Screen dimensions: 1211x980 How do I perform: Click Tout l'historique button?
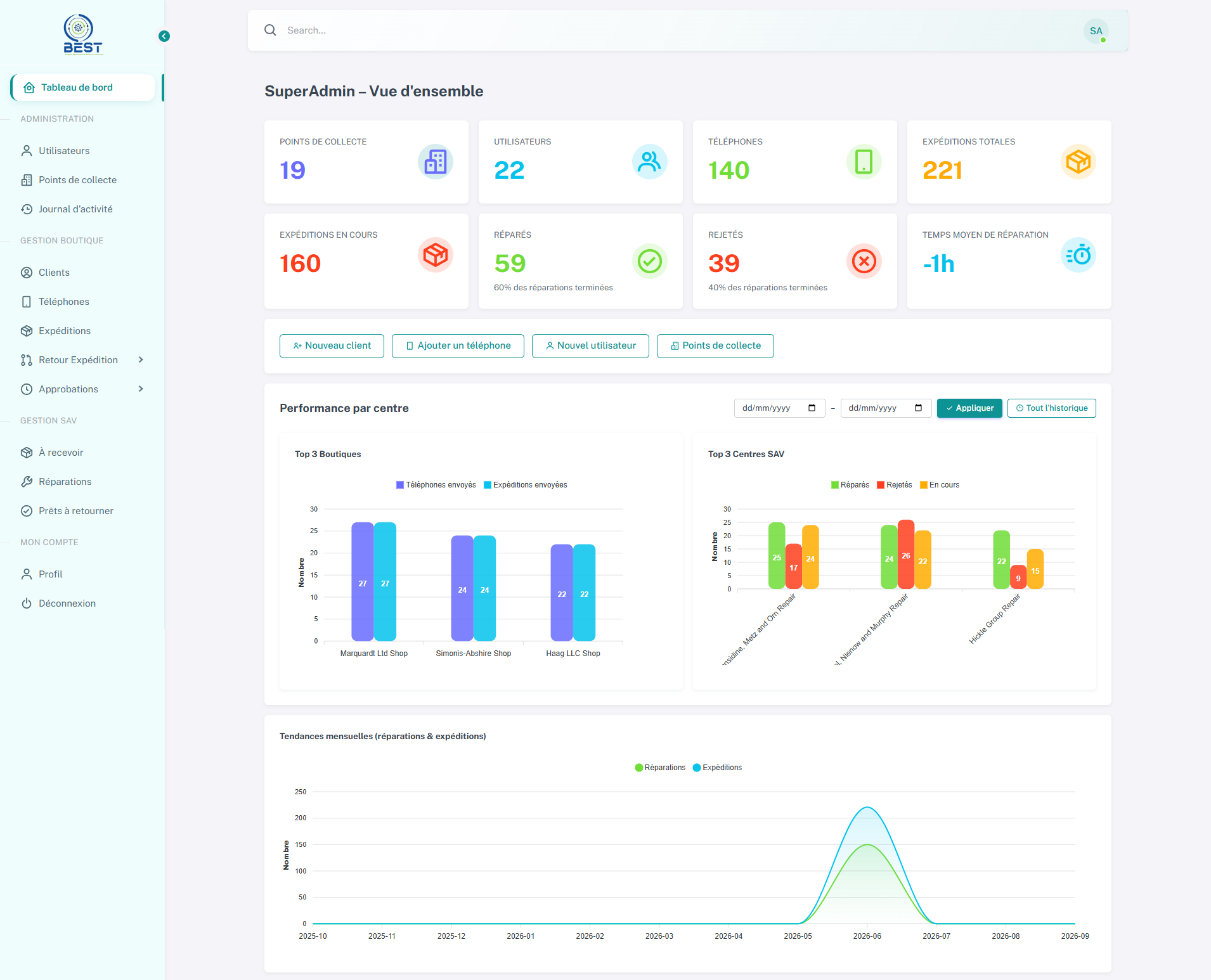(x=1052, y=408)
